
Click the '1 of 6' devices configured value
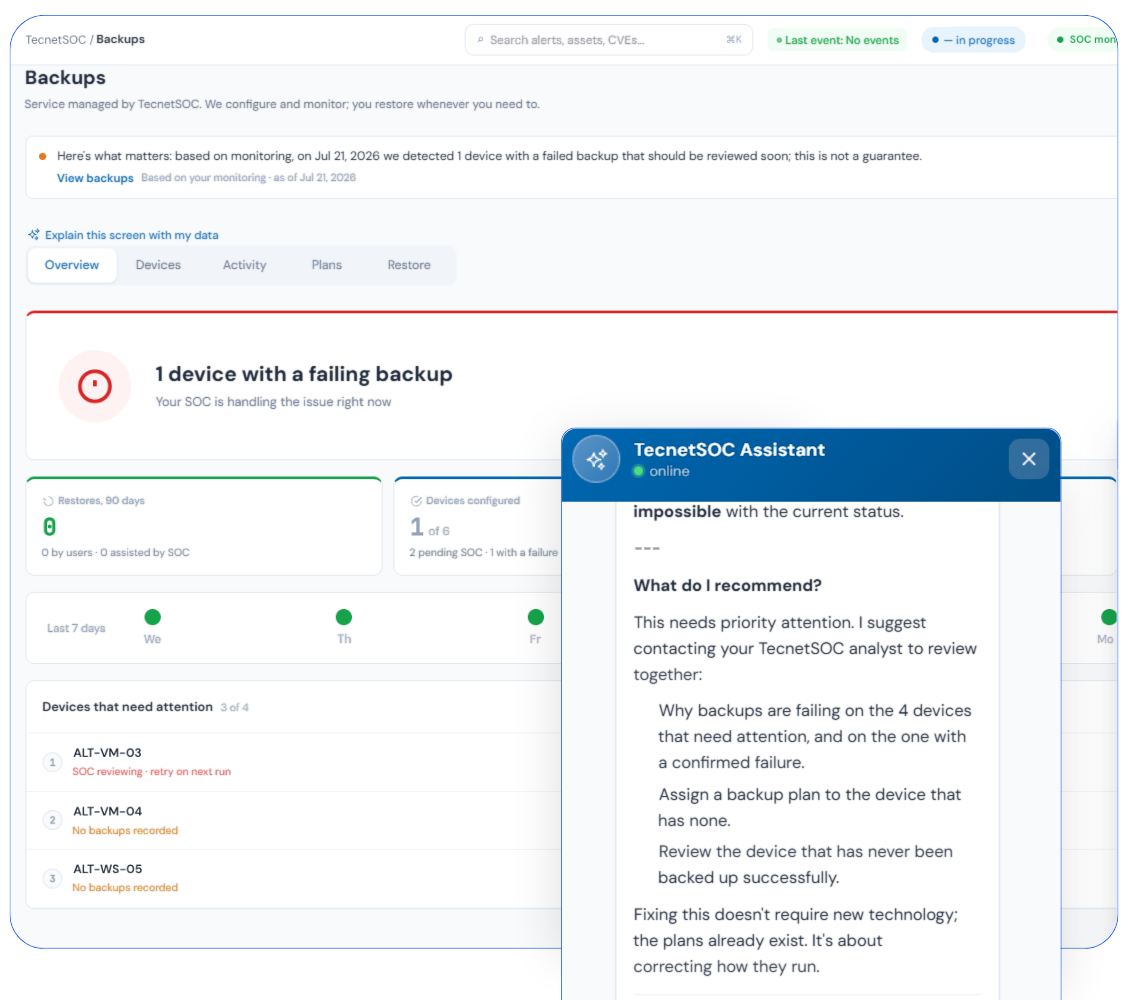point(429,528)
